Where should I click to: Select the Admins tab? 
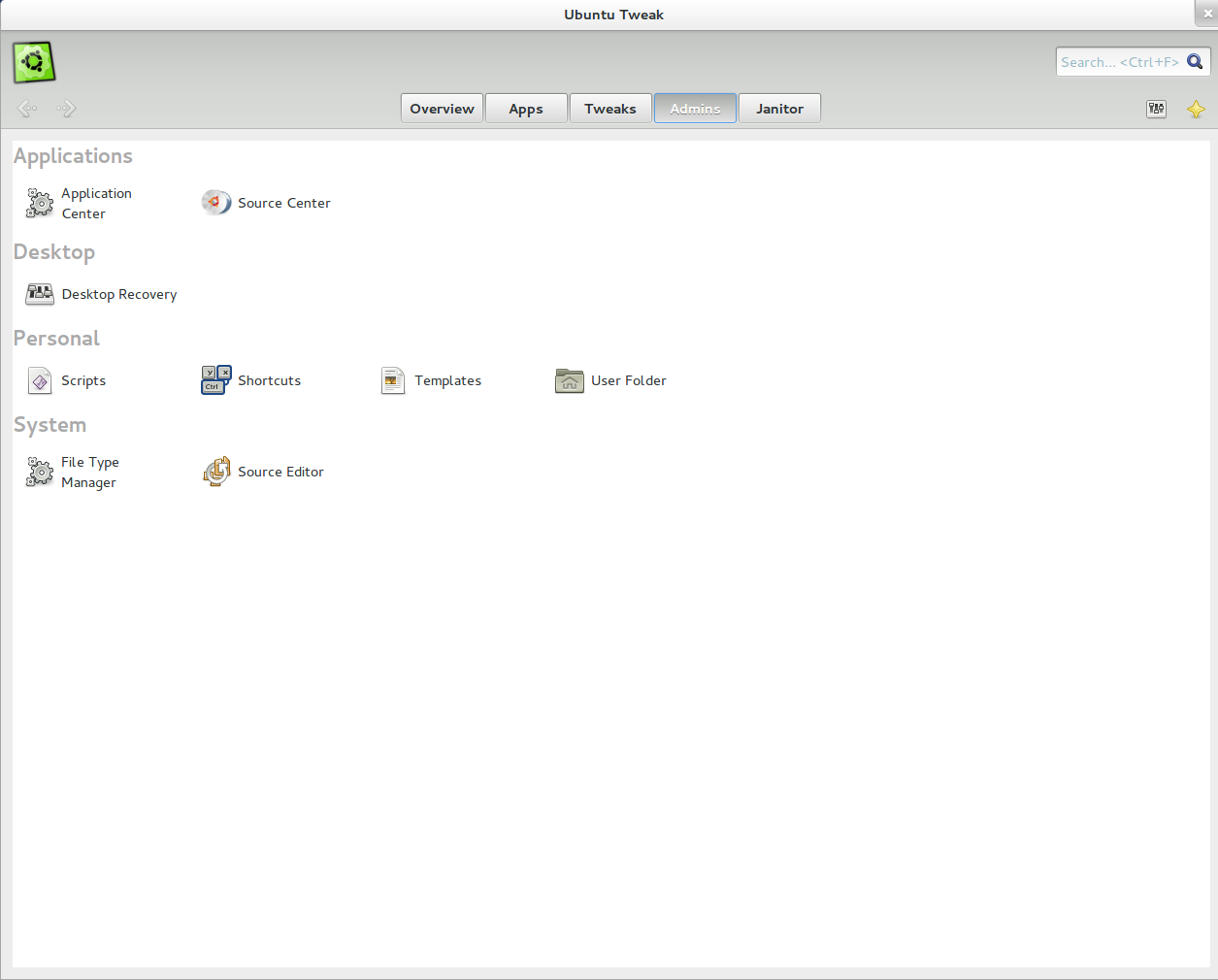click(695, 109)
